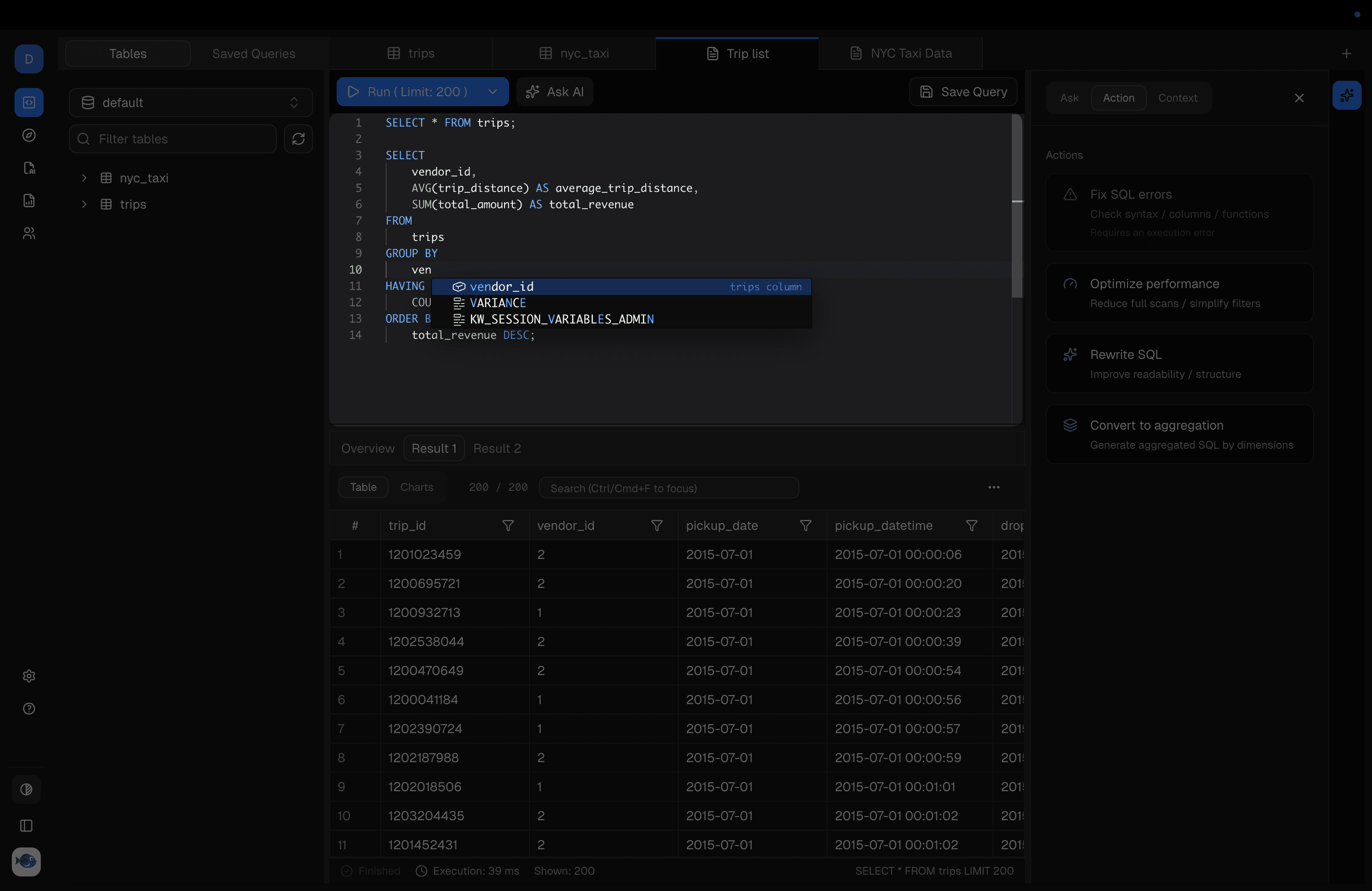Toggle the theme contrast icon

click(x=26, y=789)
